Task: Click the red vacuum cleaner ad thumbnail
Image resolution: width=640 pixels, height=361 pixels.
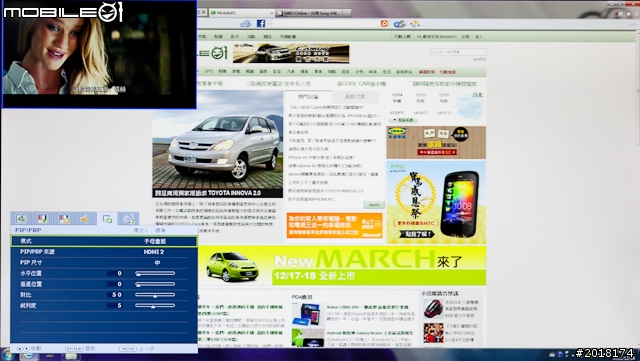Action: 433,309
